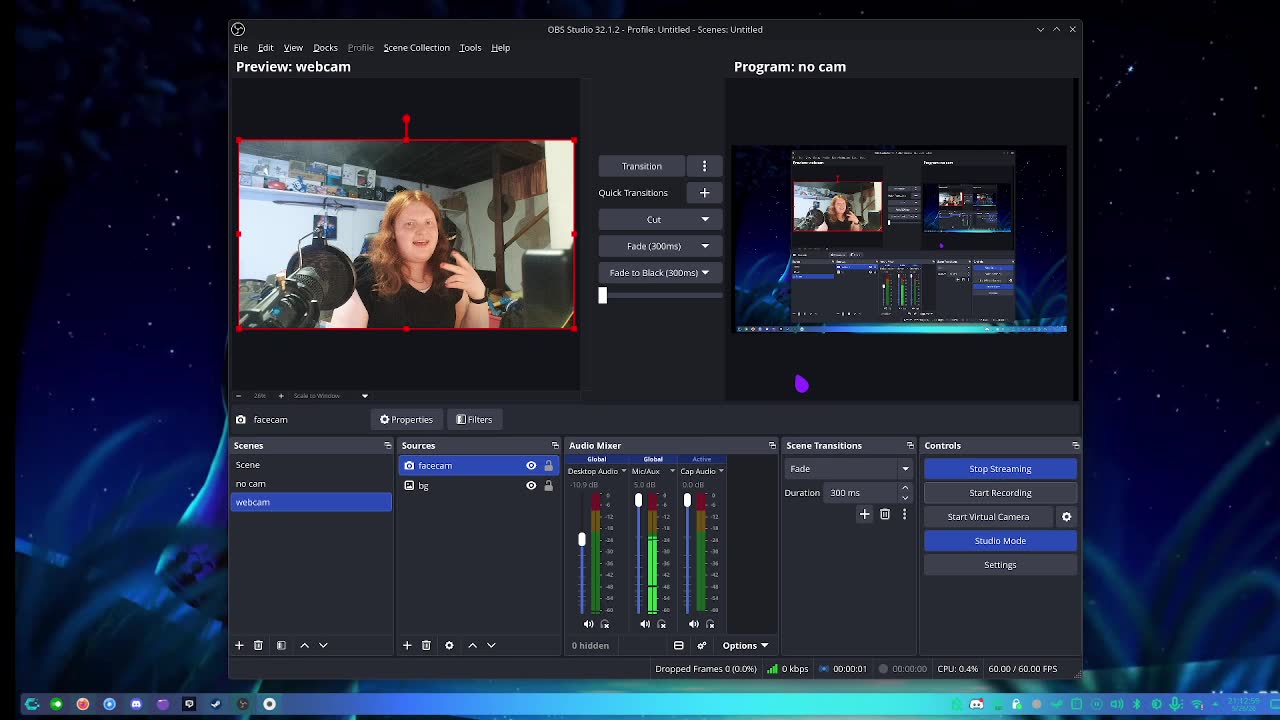Open Discord from the taskbar
This screenshot has width=1280, height=720.
pyautogui.click(x=136, y=704)
